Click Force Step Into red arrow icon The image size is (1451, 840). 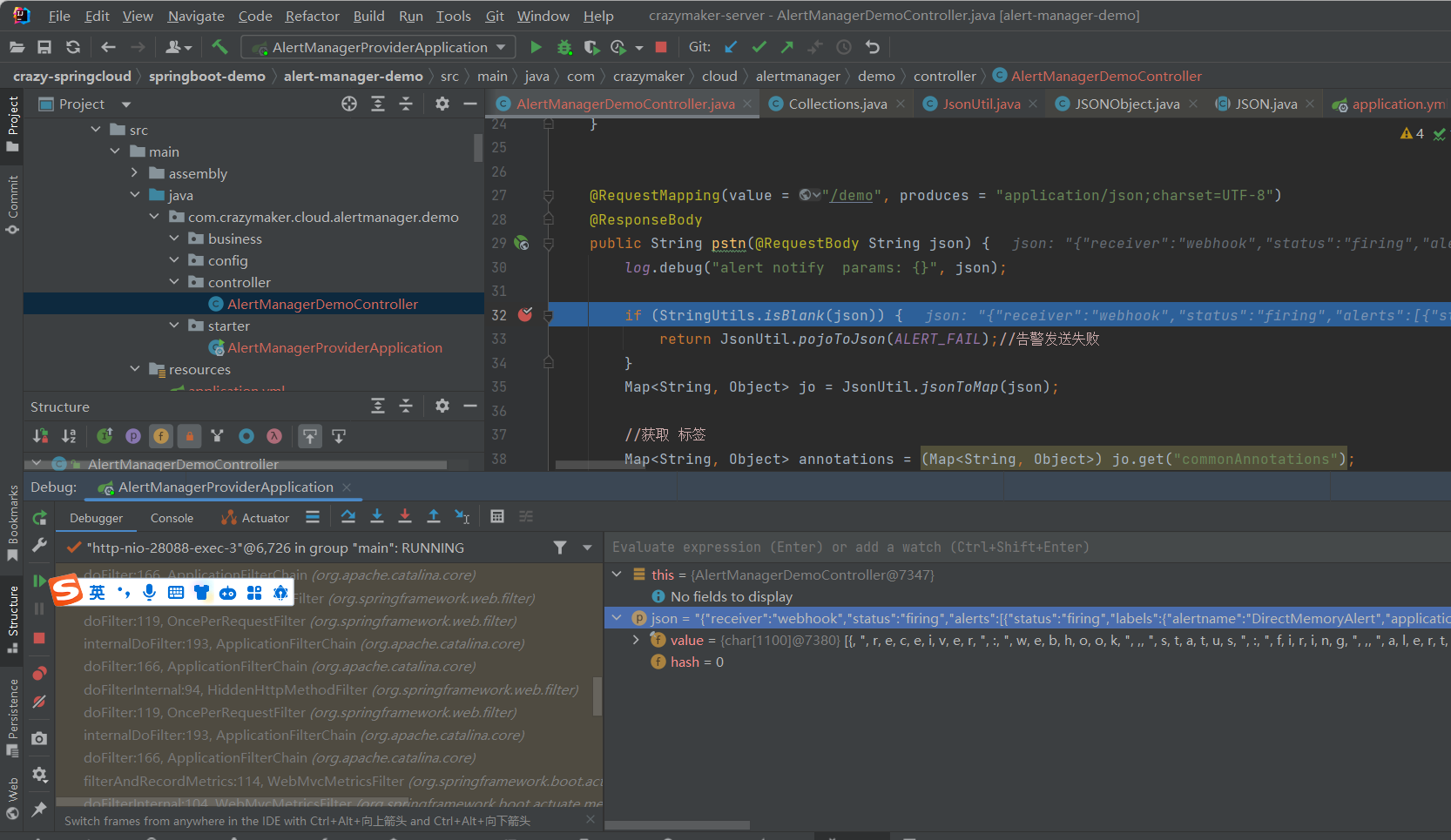click(405, 517)
